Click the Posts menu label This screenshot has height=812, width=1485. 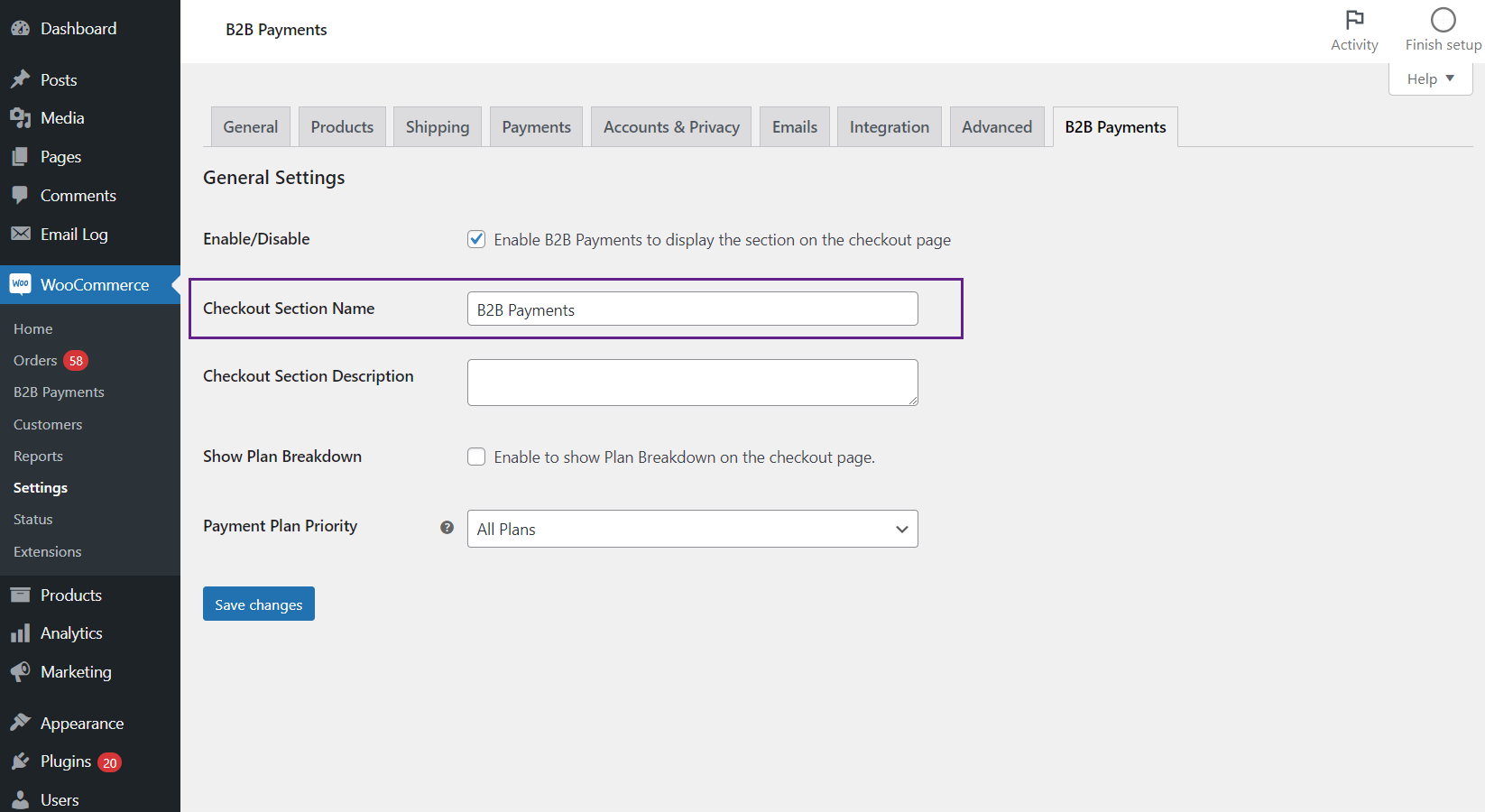(59, 80)
